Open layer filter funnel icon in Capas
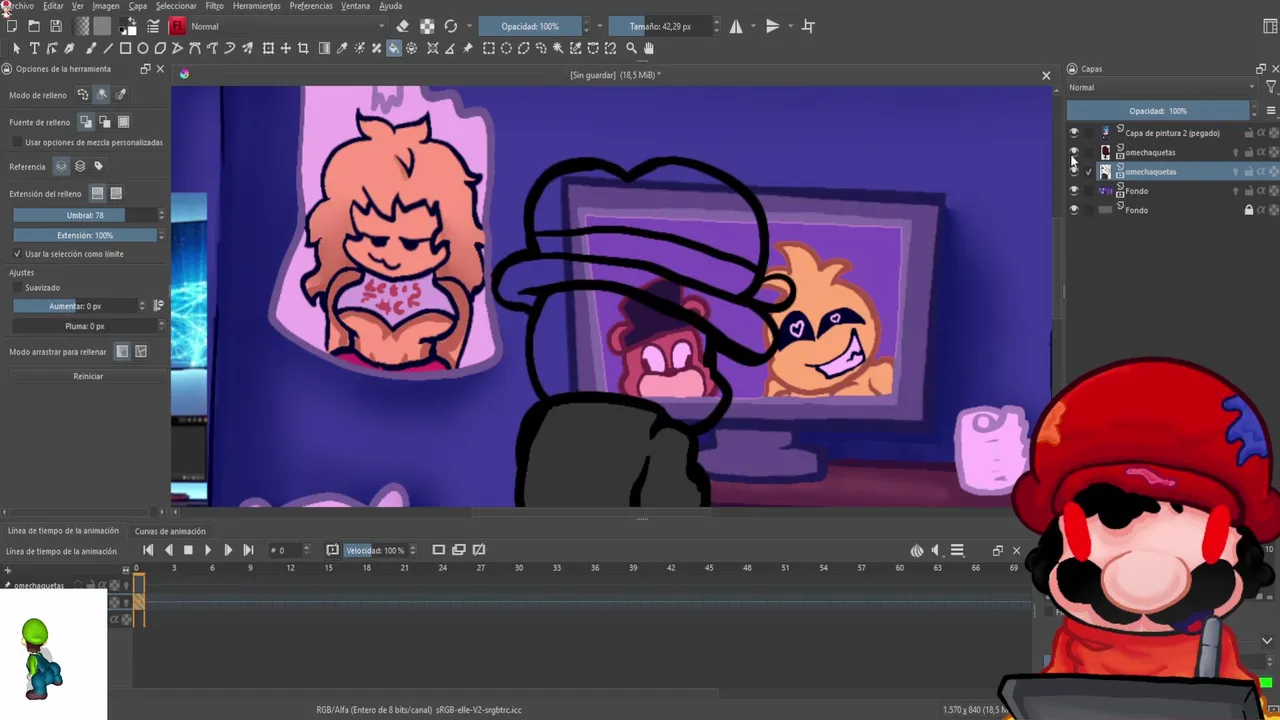The height and width of the screenshot is (720, 1280). pos(1271,87)
